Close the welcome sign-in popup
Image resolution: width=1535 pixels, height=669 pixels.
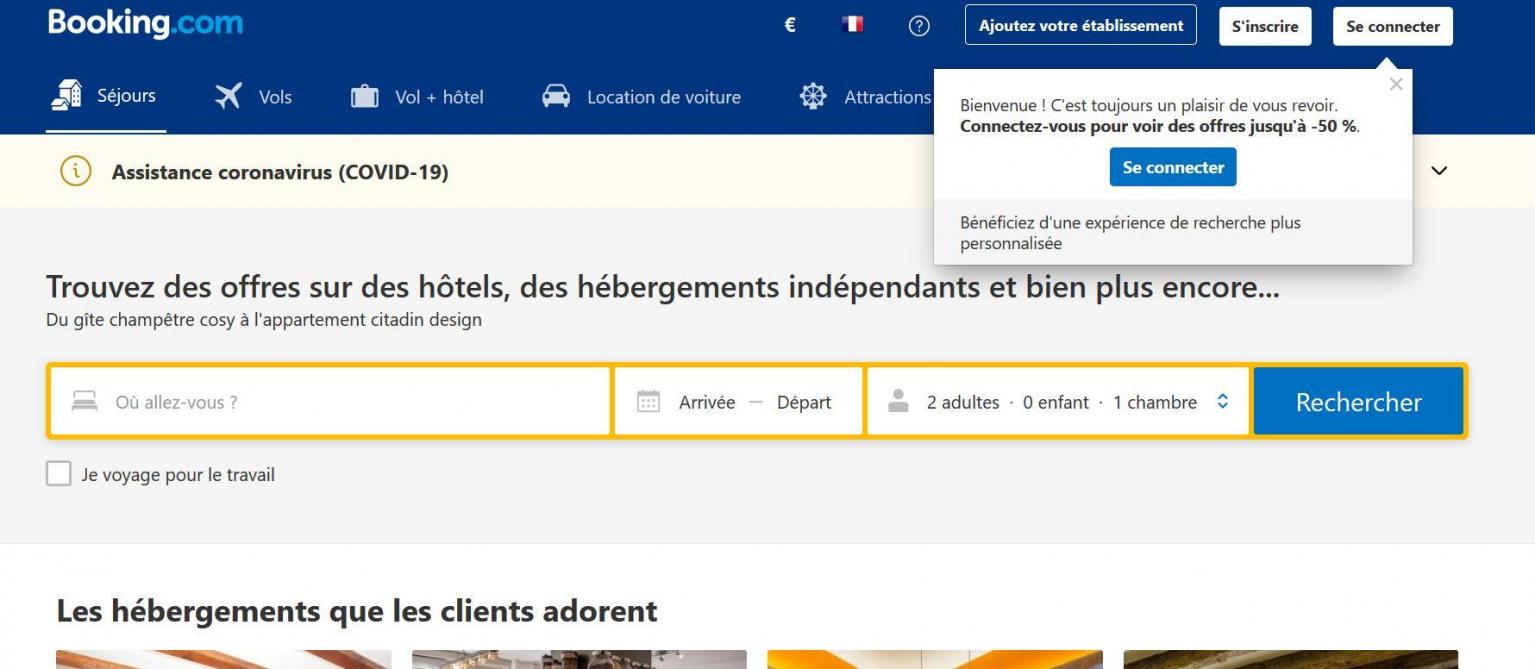(x=1396, y=84)
